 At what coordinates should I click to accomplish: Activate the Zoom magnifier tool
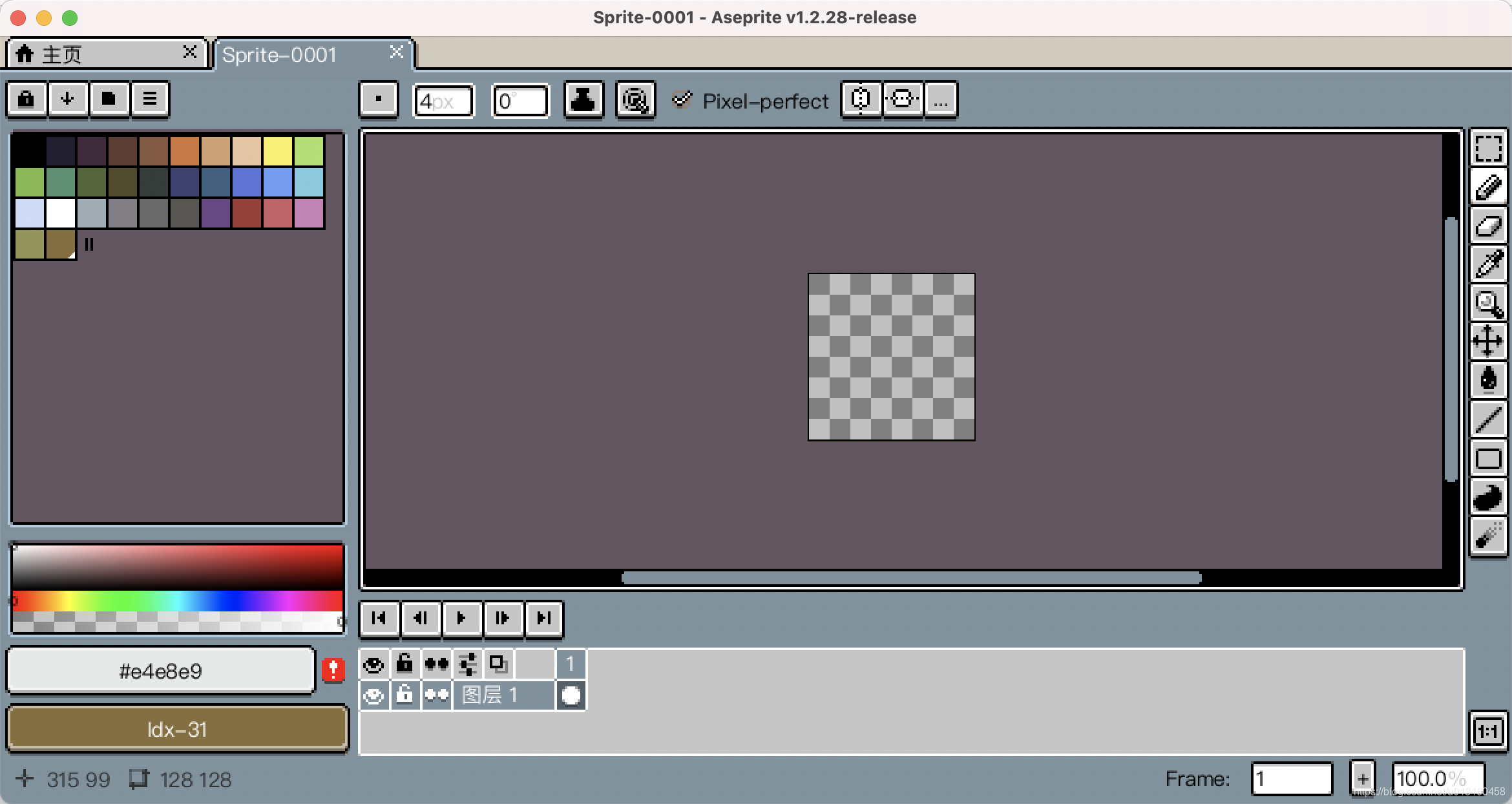click(1488, 303)
